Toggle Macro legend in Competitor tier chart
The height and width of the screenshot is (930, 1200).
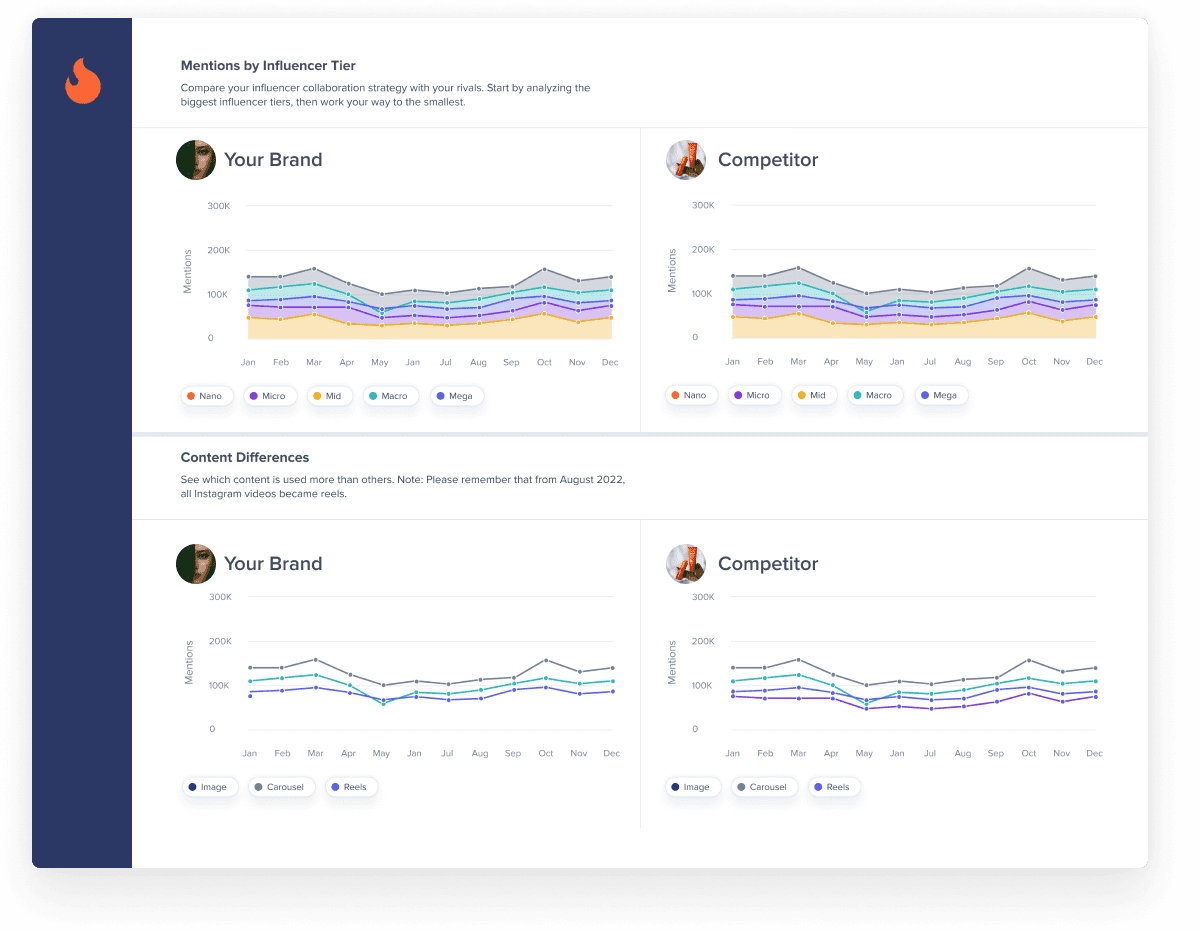[875, 395]
